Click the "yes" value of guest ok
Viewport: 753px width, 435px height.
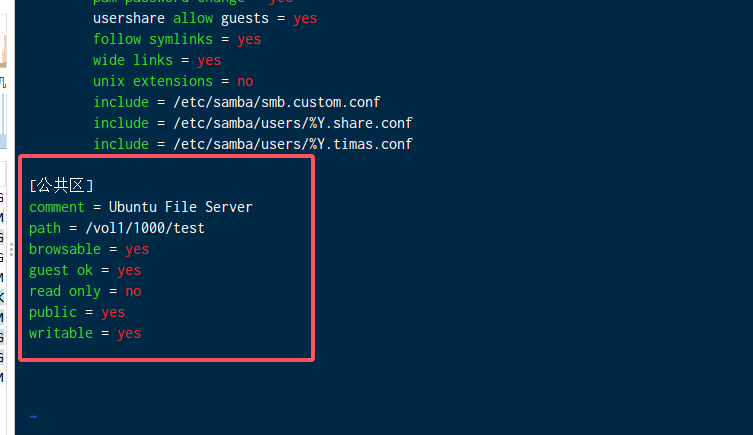[x=129, y=270]
